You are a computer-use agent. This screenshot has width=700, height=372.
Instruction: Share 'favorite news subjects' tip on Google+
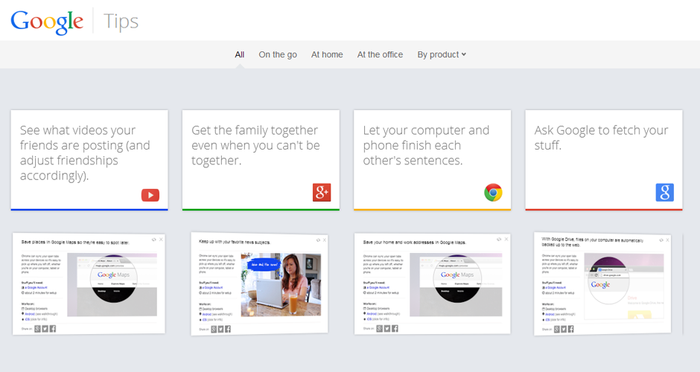point(214,329)
